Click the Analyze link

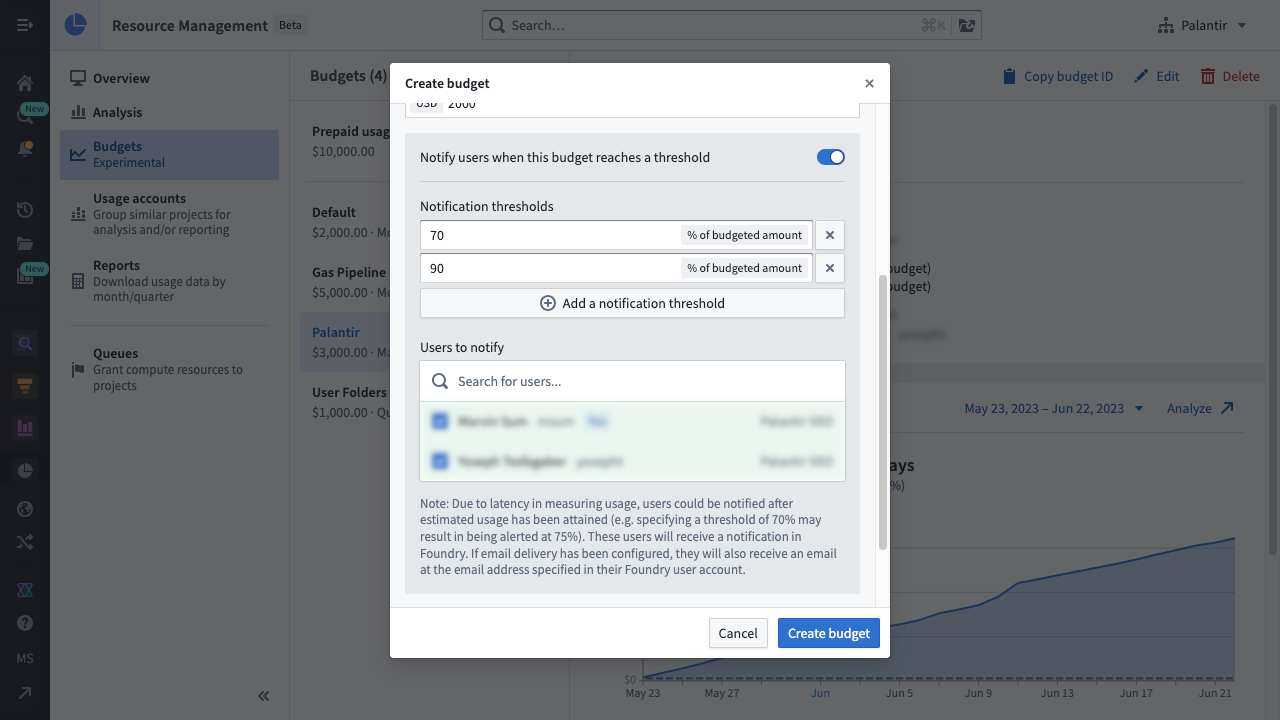point(1200,408)
